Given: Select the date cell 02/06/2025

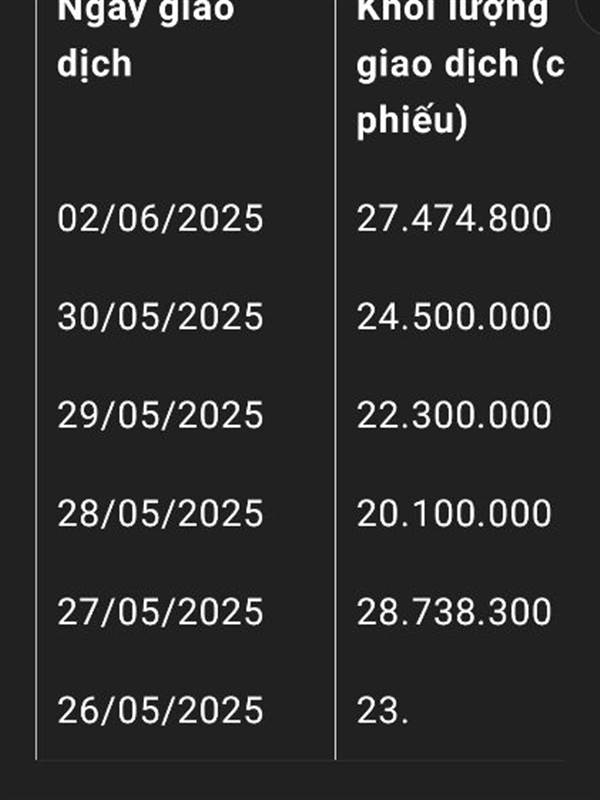Looking at the screenshot, I should (x=160, y=218).
